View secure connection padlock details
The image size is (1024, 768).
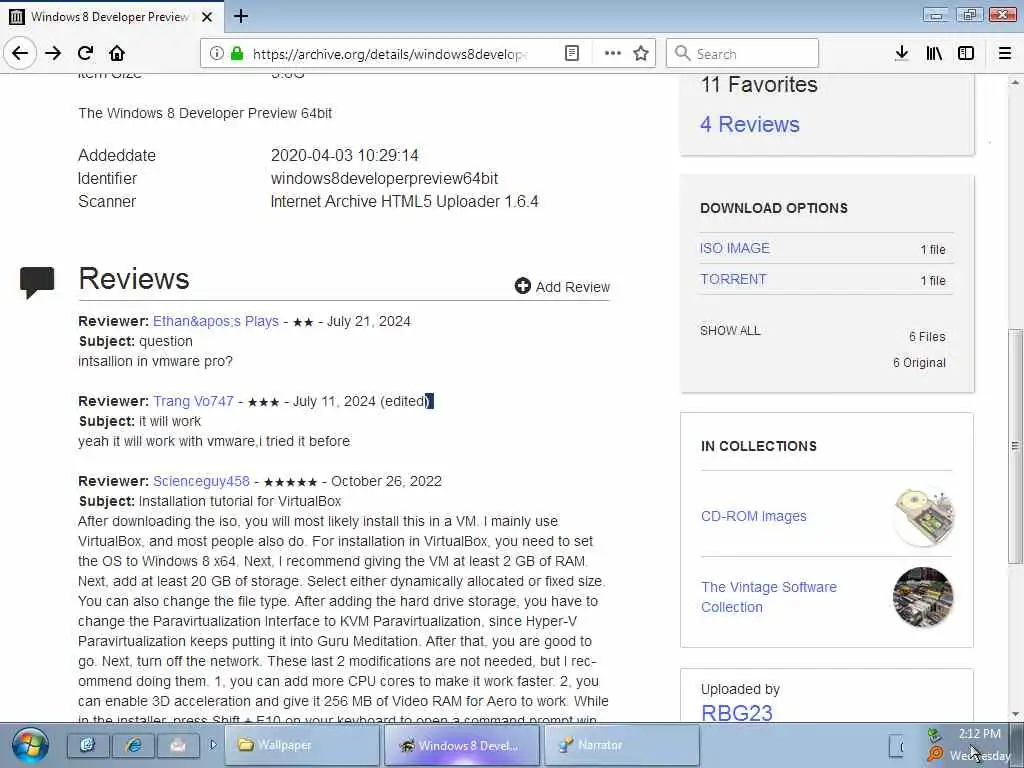[237, 53]
